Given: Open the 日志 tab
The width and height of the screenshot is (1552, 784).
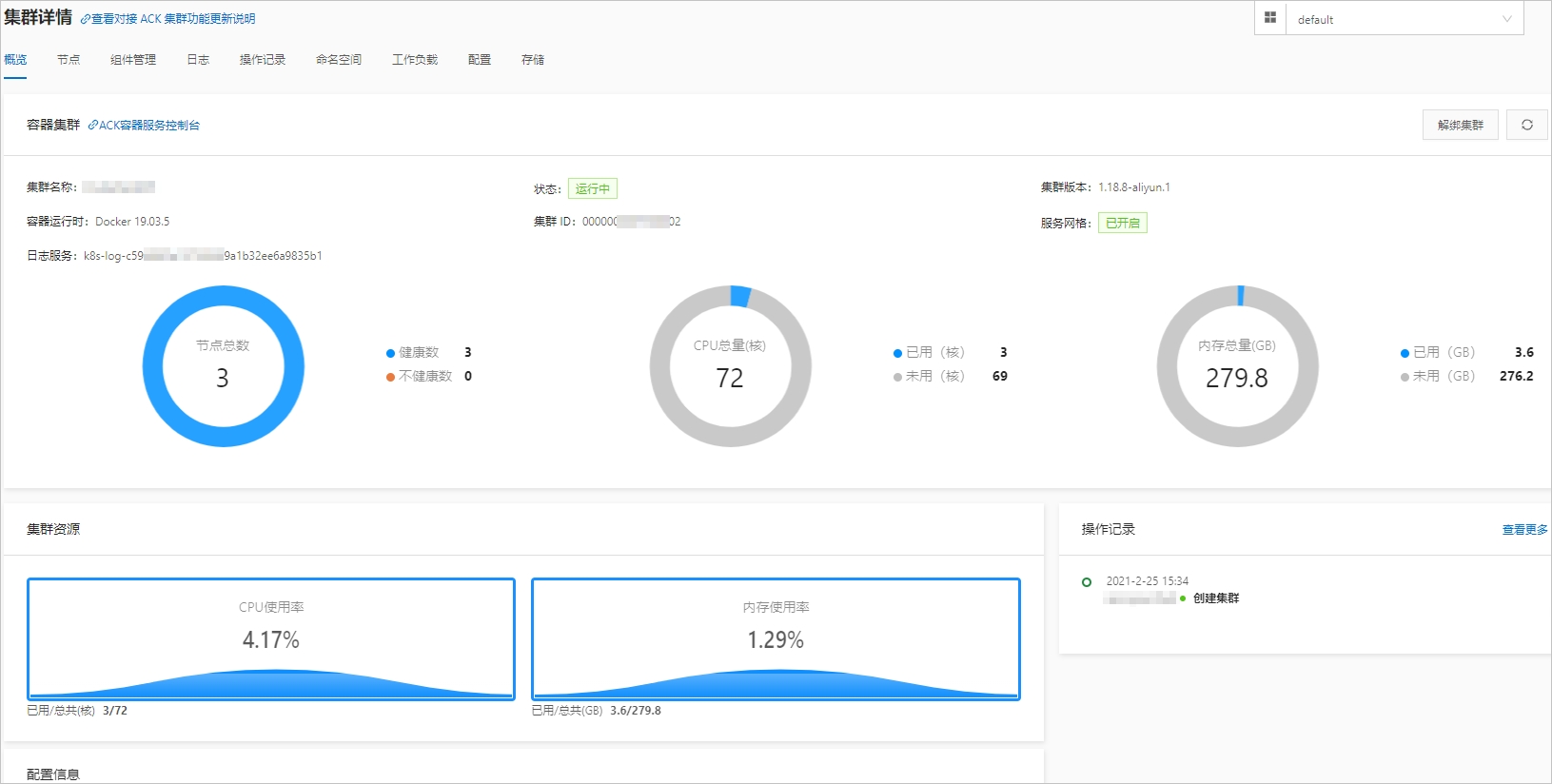Looking at the screenshot, I should pos(198,59).
